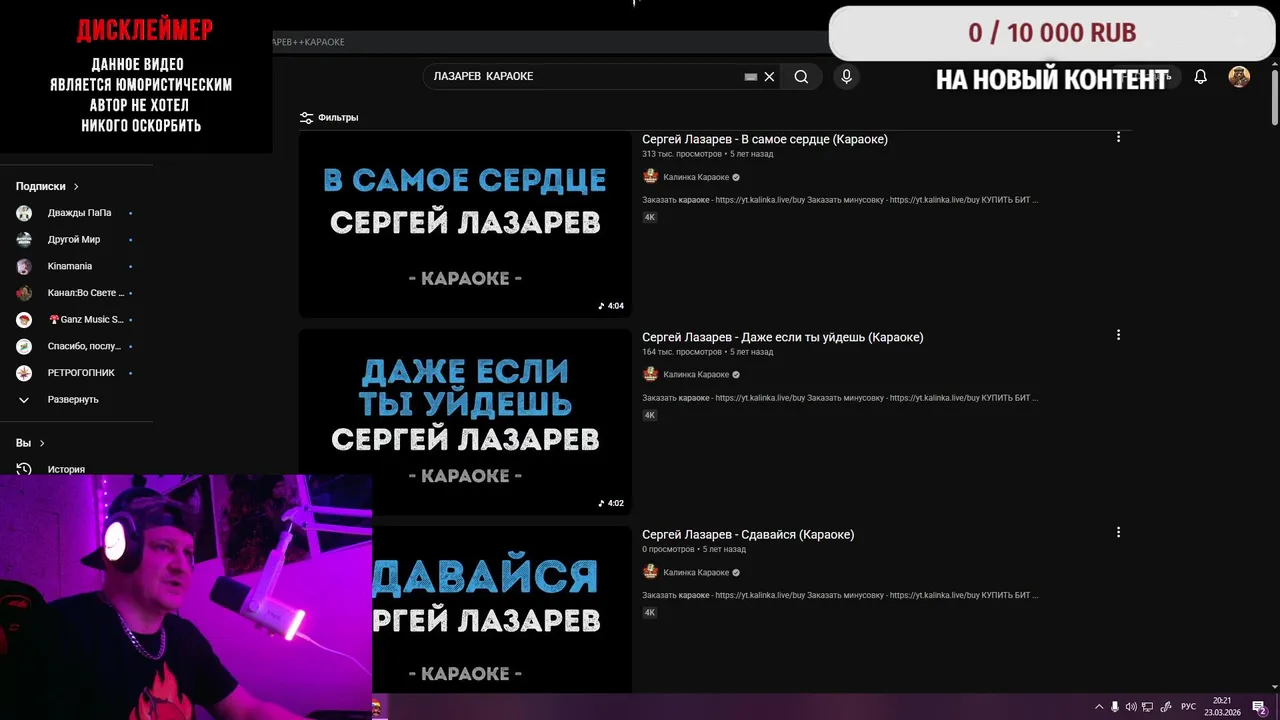
Task: Open Калинка Караоке channel name, third result
Action: coord(696,572)
